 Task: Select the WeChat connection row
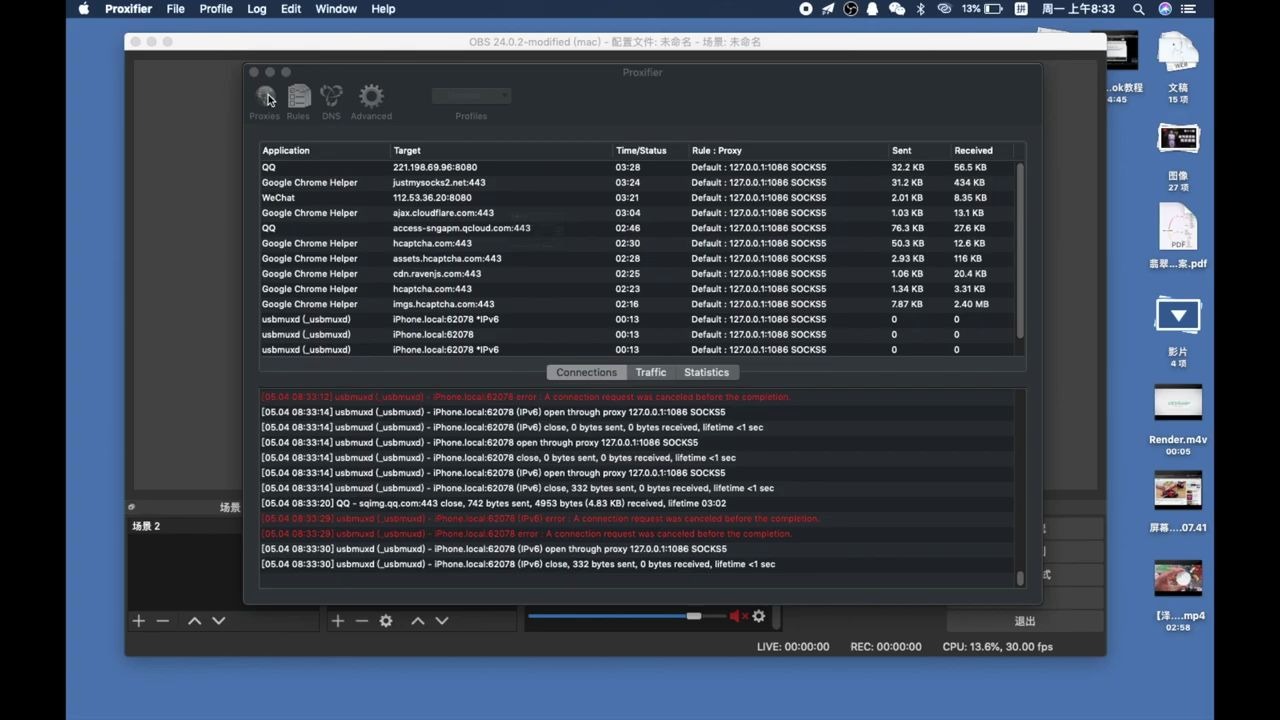pyautogui.click(x=637, y=198)
